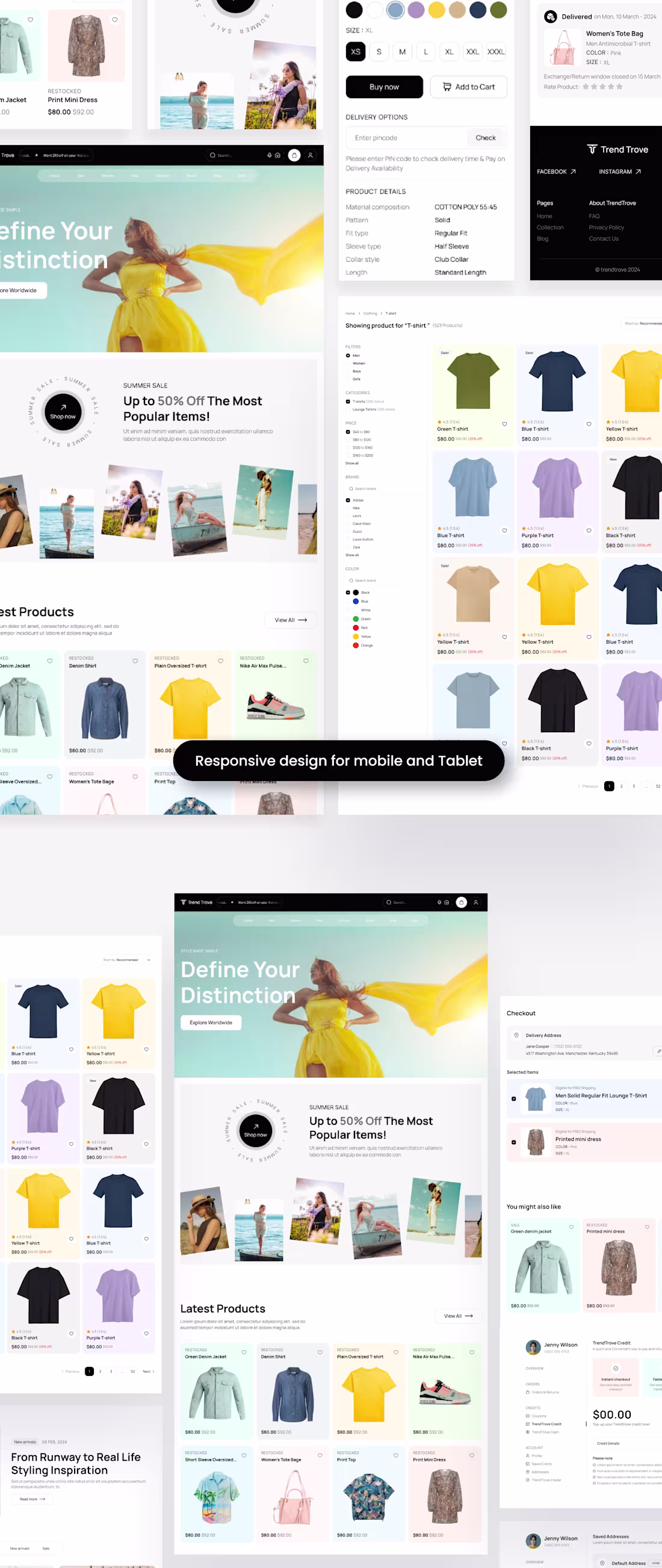Click the arrow icon next to INSTAGRAM in the footer
This screenshot has width=662, height=1568.
click(x=639, y=172)
